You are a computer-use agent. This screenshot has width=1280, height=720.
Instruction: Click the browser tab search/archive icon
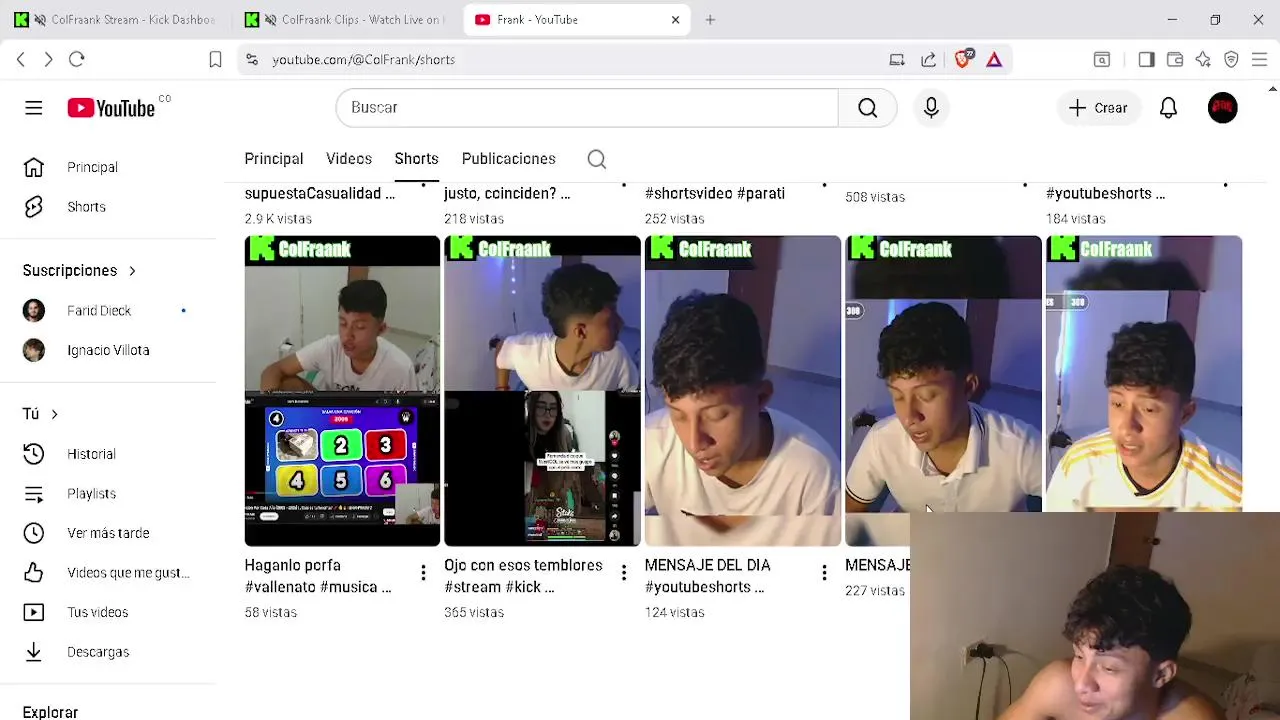1101,60
